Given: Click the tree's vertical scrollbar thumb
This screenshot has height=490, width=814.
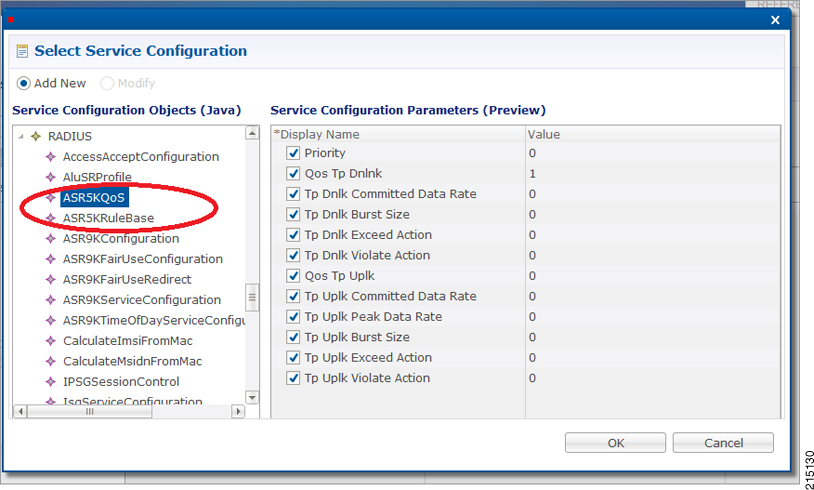Looking at the screenshot, I should [x=252, y=297].
